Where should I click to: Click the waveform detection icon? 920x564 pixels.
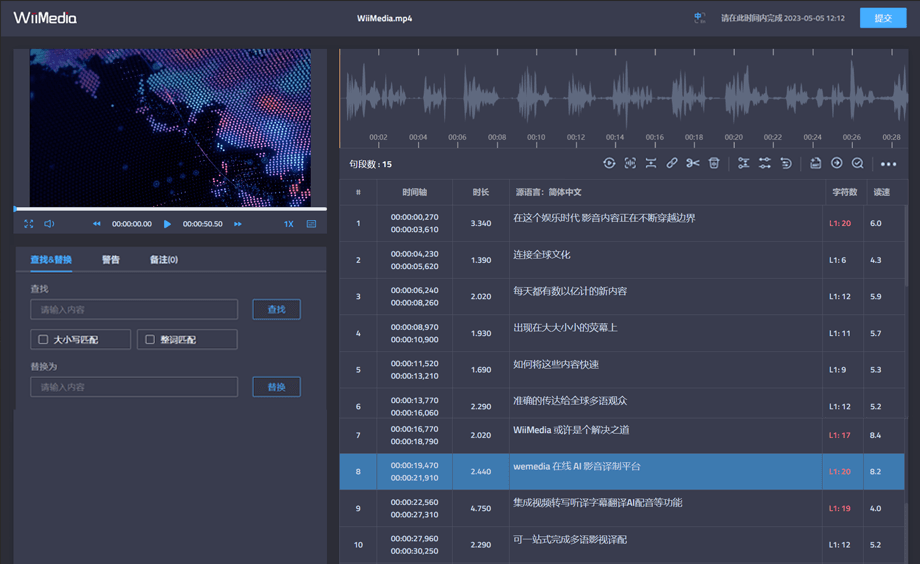click(x=630, y=163)
